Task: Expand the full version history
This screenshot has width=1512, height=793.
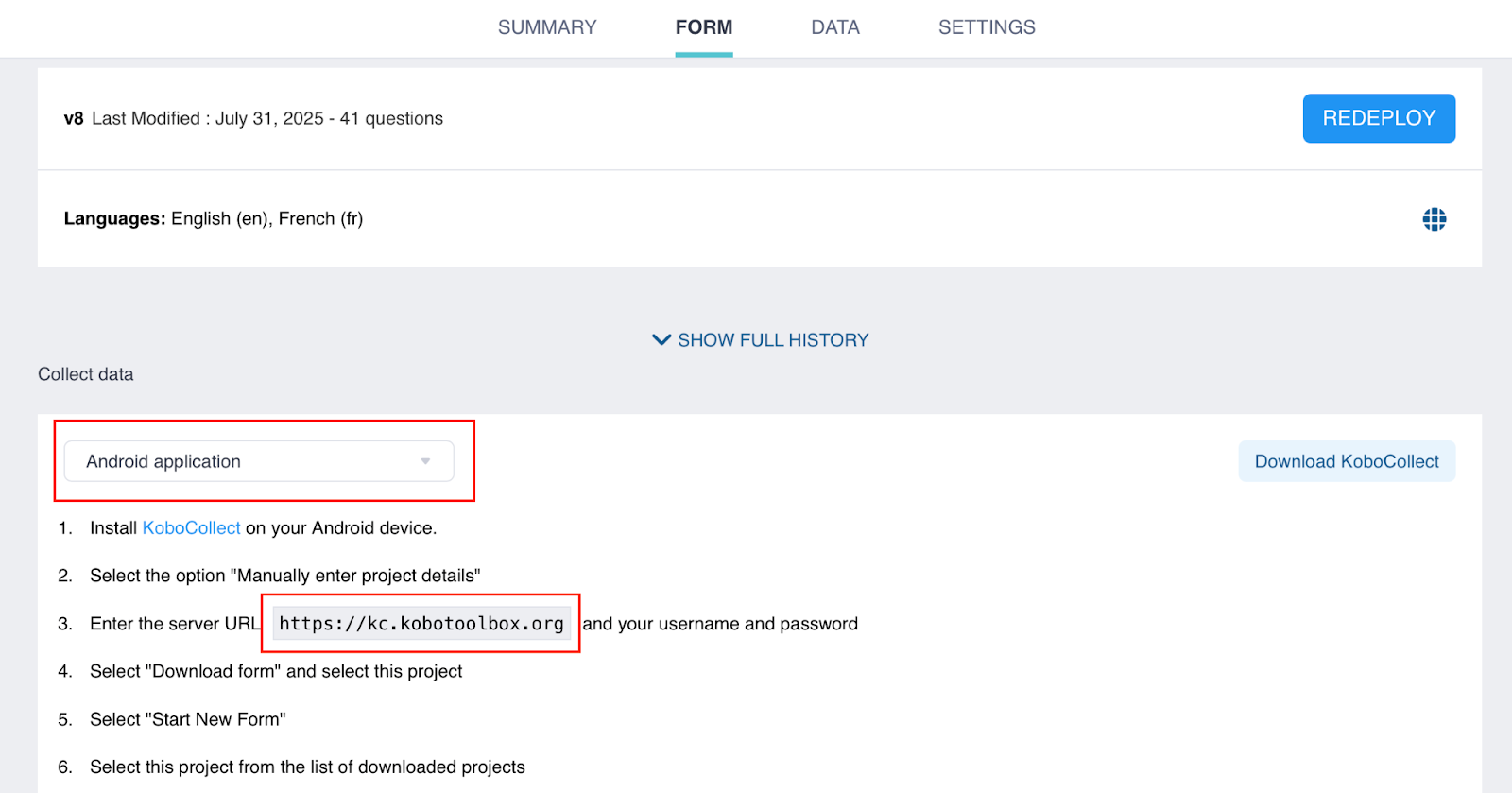Action: [x=772, y=340]
